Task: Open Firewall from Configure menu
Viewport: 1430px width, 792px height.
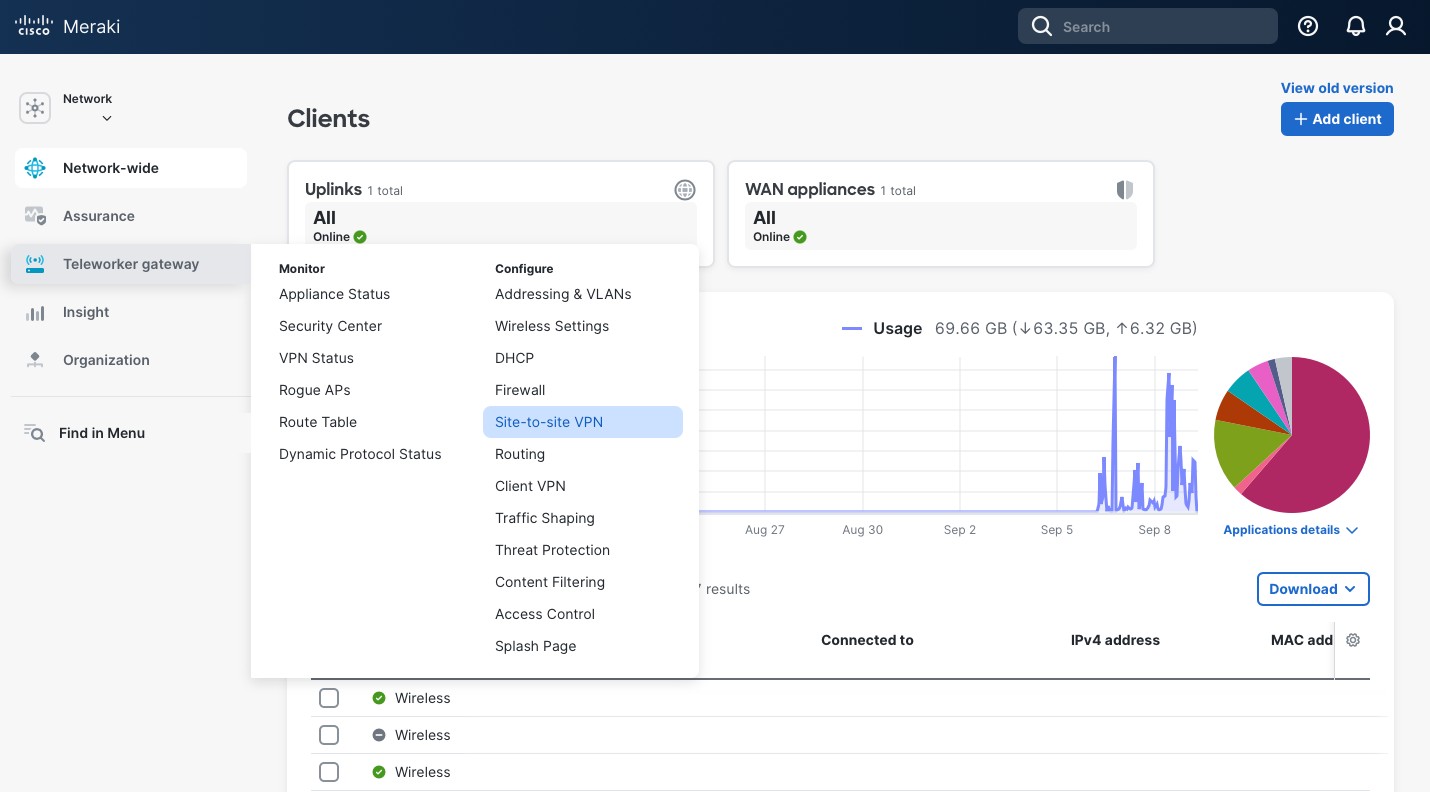Action: (x=520, y=390)
